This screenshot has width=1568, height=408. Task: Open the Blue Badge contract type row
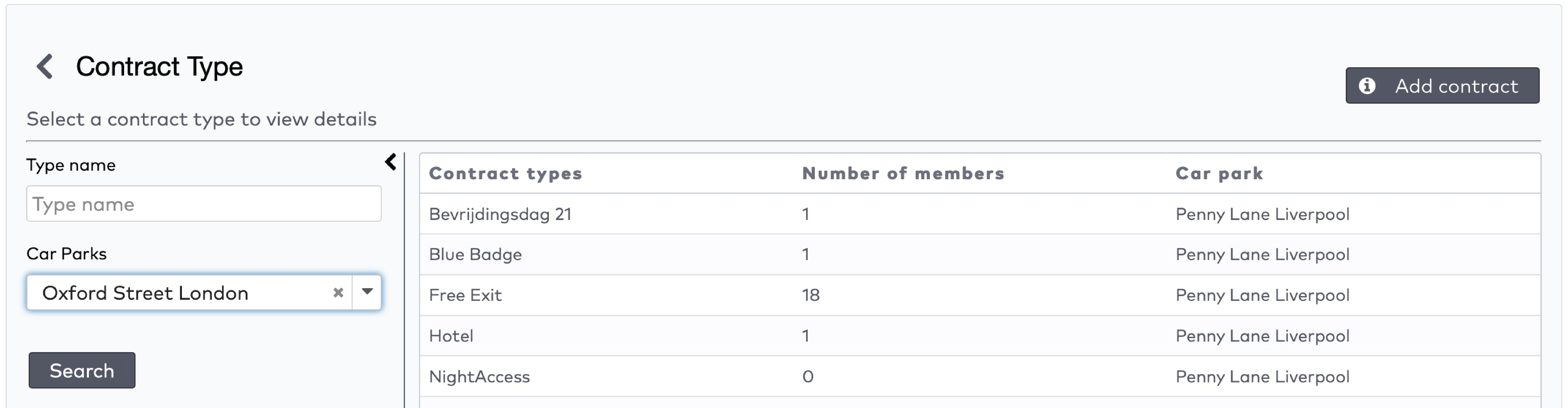click(475, 255)
